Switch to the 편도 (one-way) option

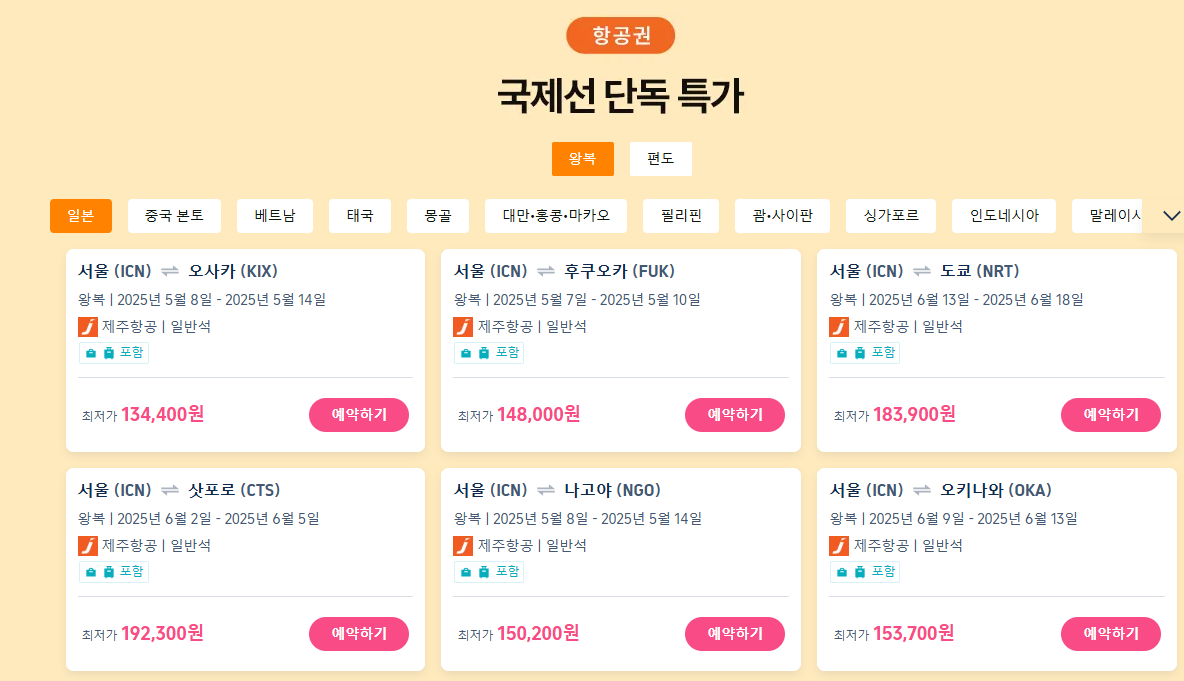point(660,158)
